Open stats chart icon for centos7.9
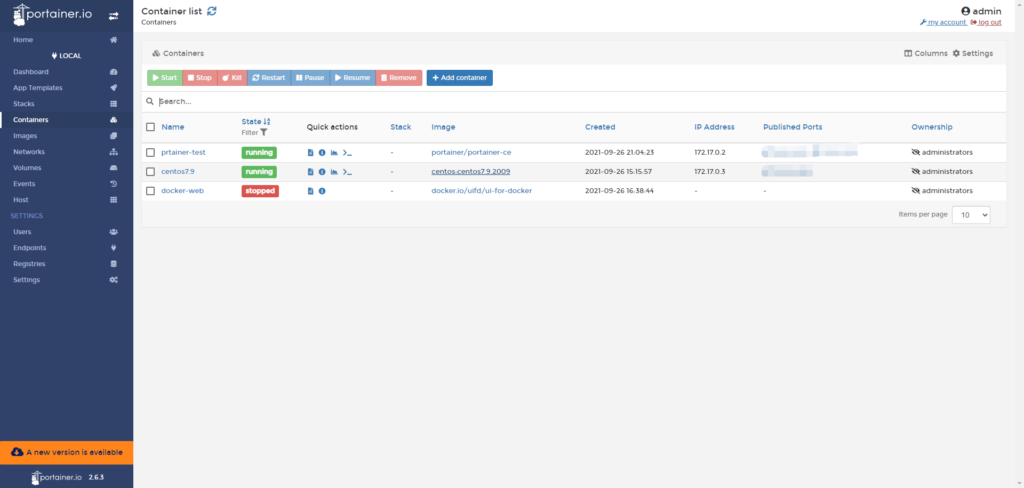The height and width of the screenshot is (488, 1024). (x=334, y=172)
